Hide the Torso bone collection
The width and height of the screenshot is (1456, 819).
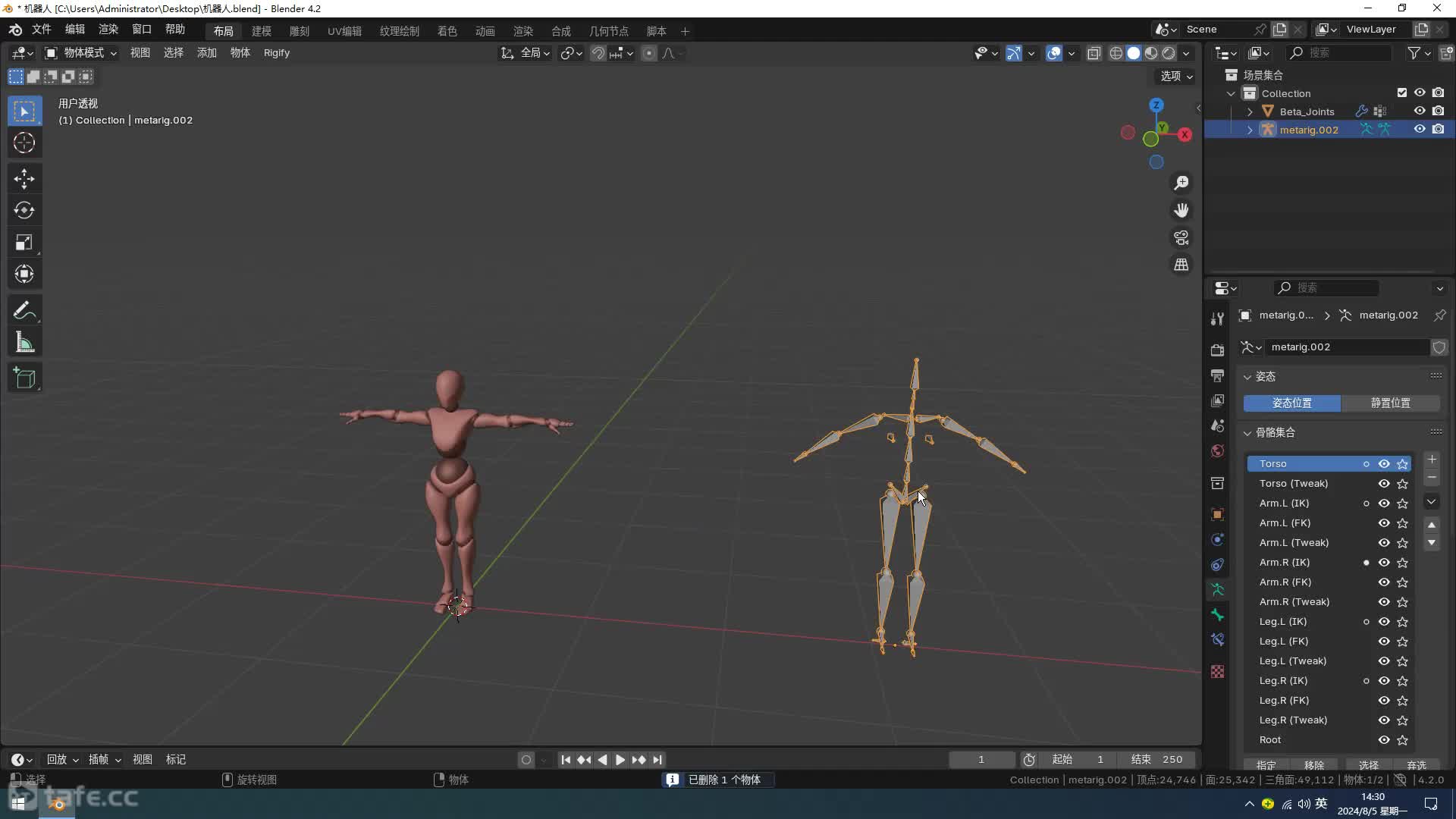coord(1384,464)
